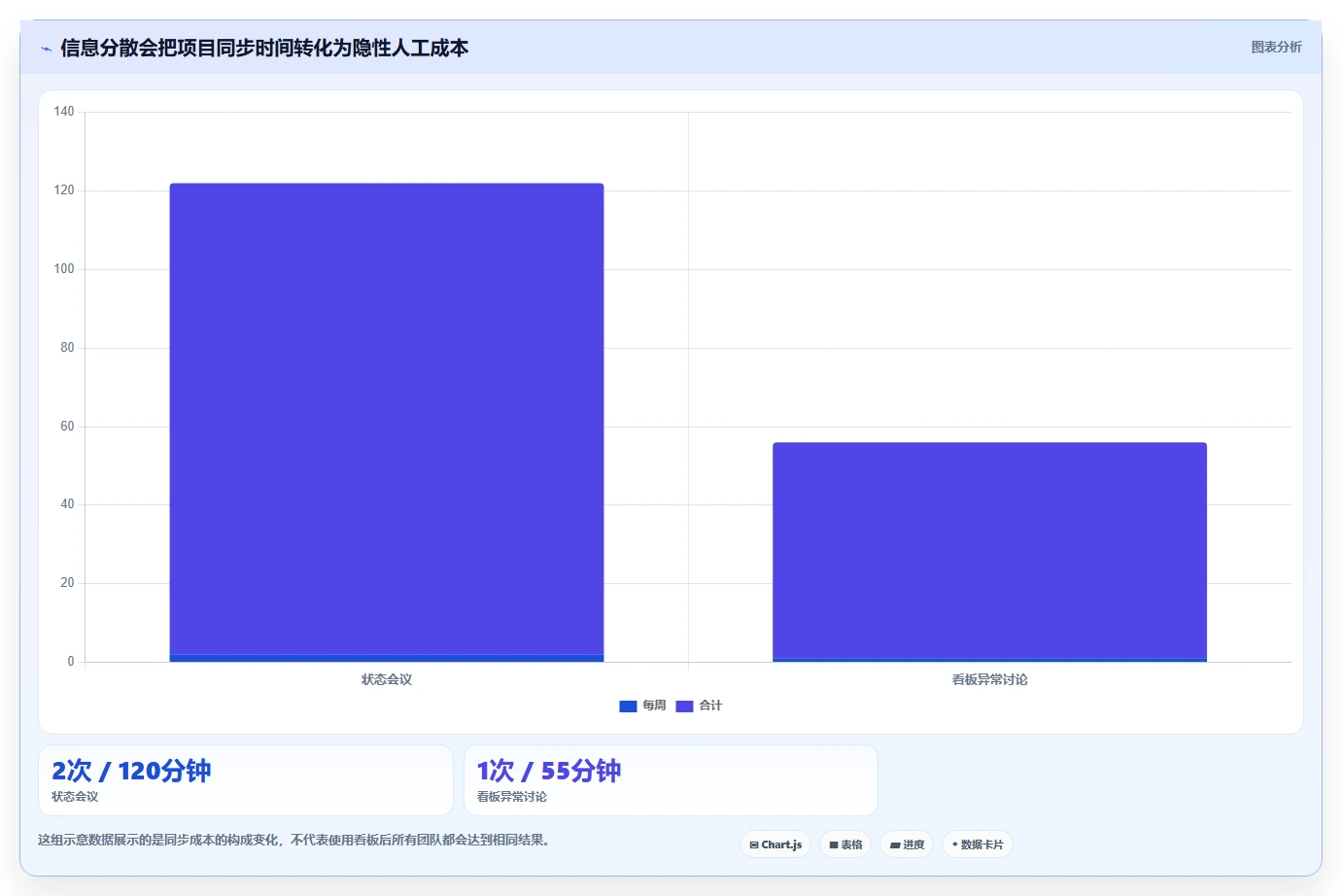The image size is (1342, 896).
Task: Select the 表格 tag chip
Action: 845,844
